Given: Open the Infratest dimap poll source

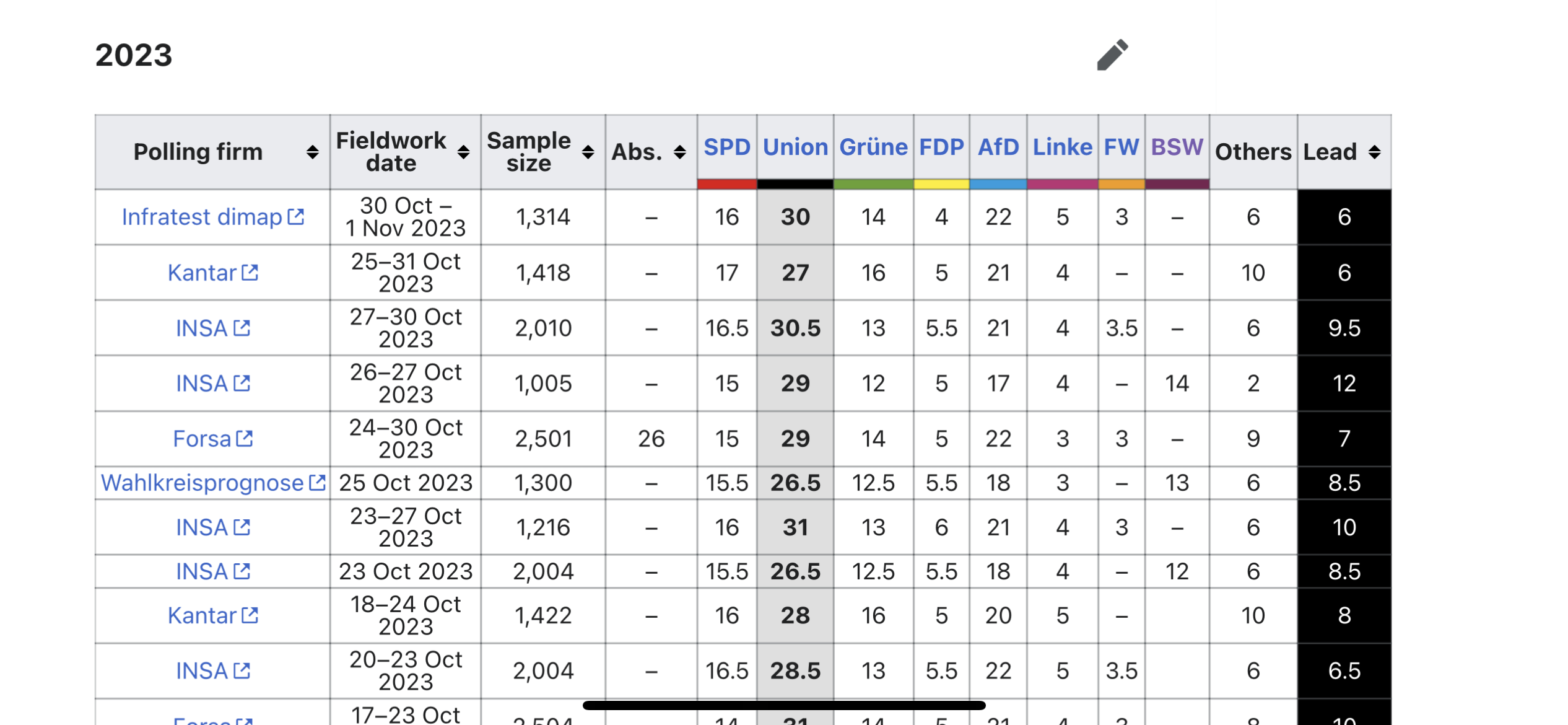Looking at the screenshot, I should point(202,217).
